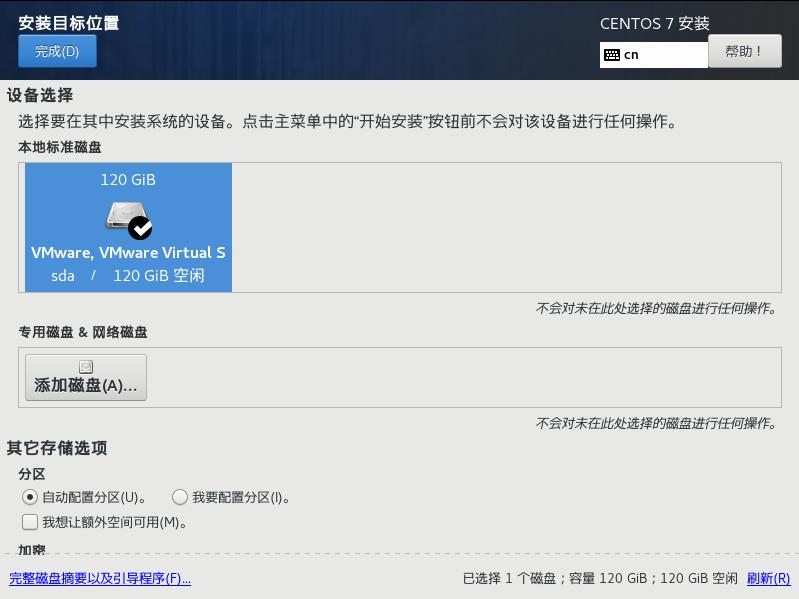Click the black checkmark badge on disk
The image size is (799, 599).
coord(140,228)
